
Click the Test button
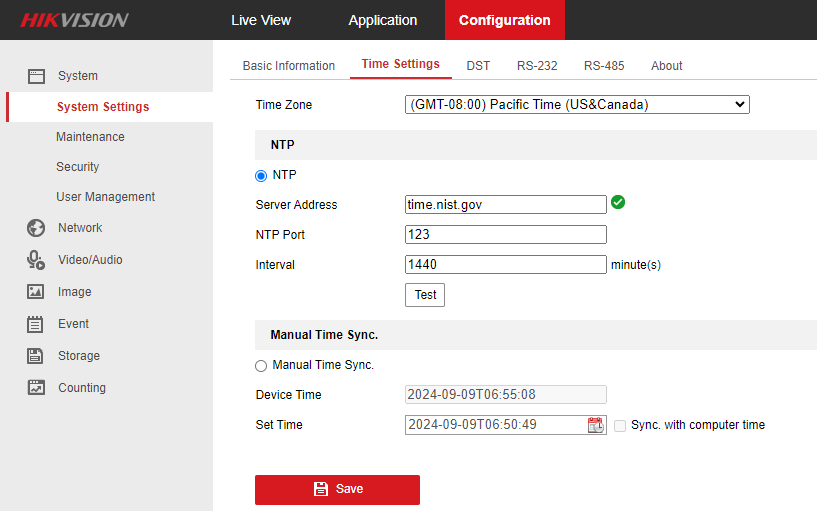425,295
